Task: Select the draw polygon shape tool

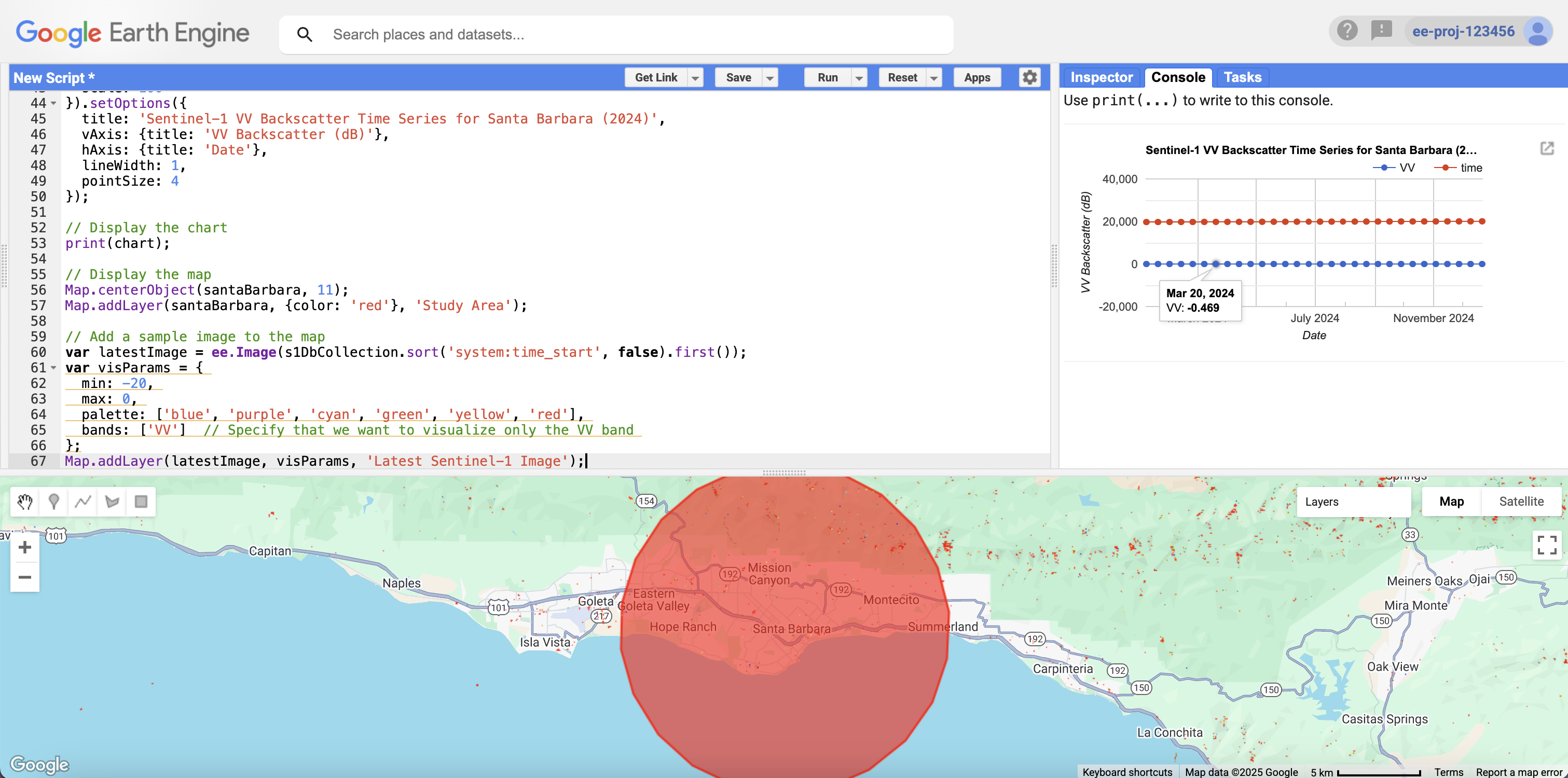Action: pyautogui.click(x=112, y=501)
